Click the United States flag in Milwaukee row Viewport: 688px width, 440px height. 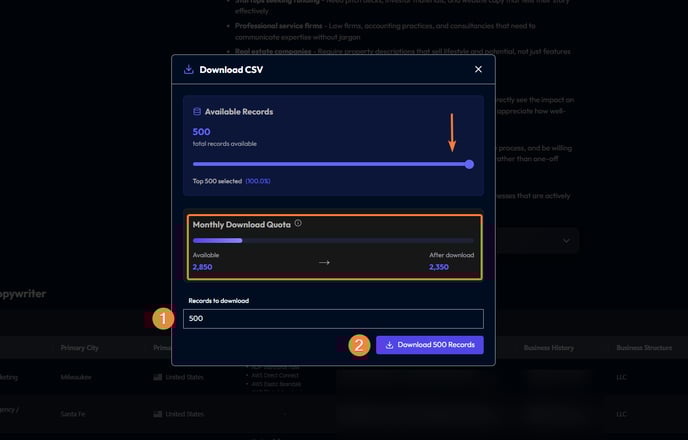(x=158, y=377)
